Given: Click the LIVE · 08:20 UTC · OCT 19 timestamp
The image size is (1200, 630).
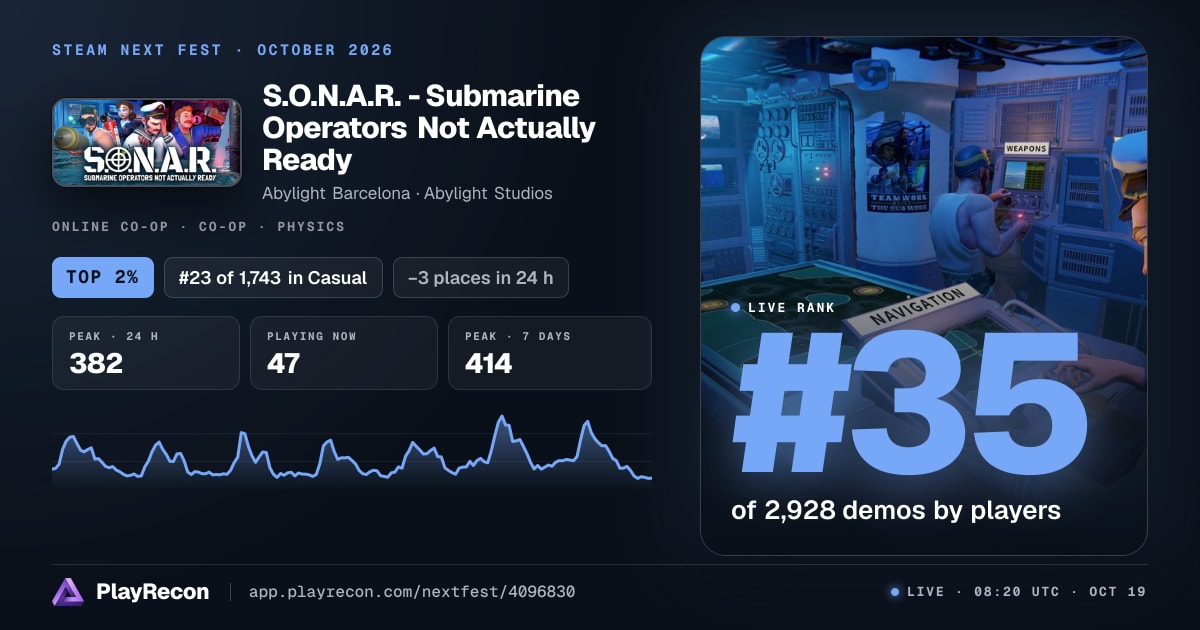Looking at the screenshot, I should tap(1026, 592).
